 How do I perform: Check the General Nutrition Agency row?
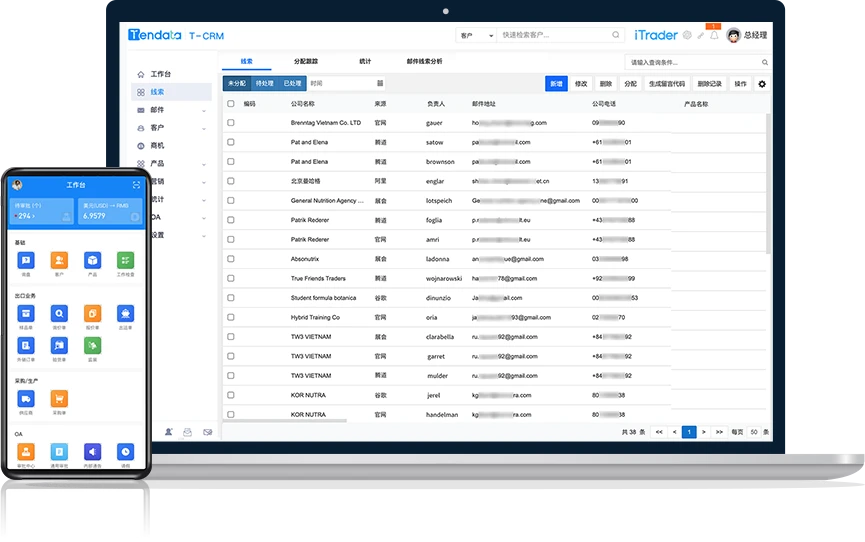point(231,200)
